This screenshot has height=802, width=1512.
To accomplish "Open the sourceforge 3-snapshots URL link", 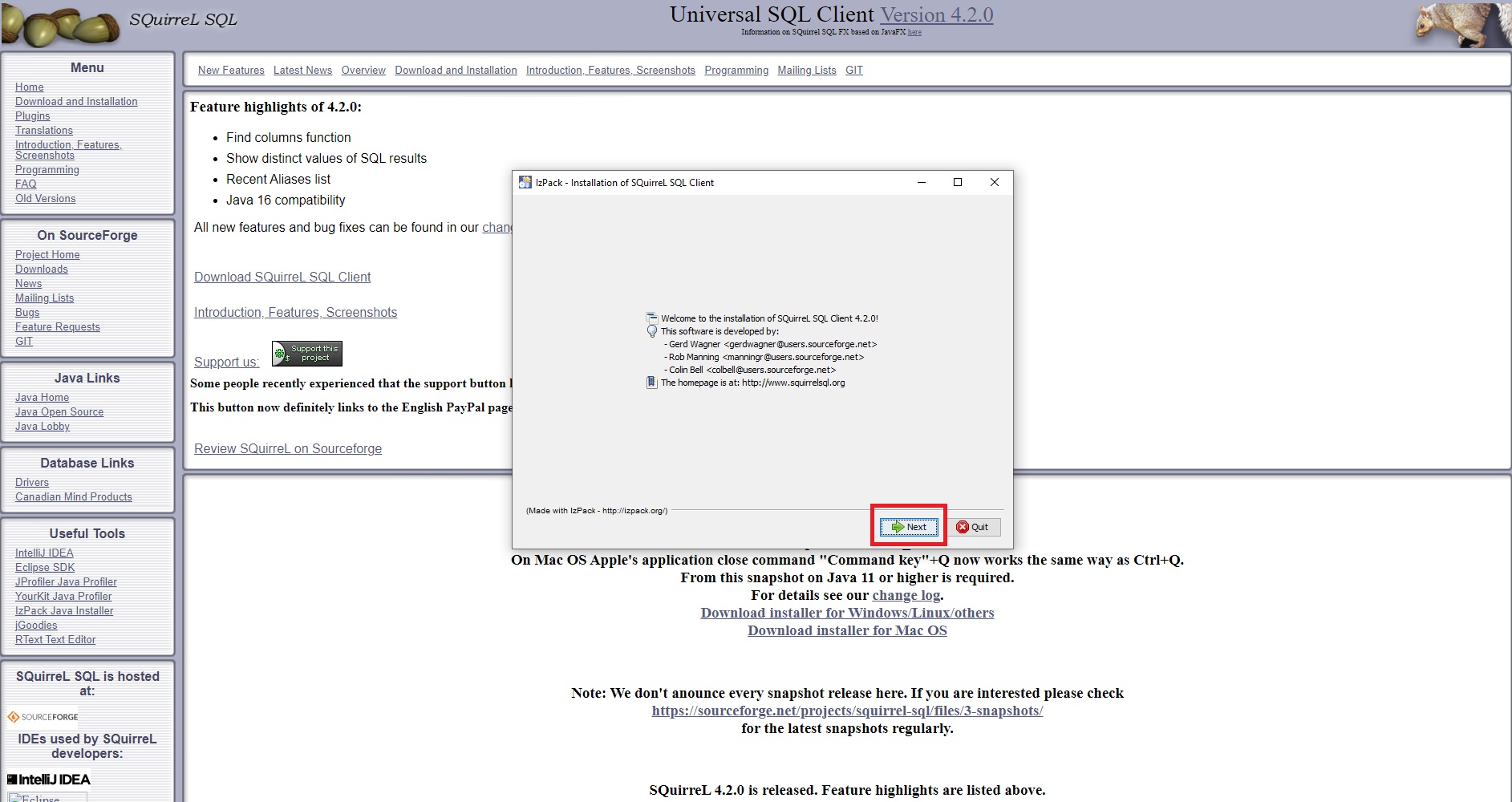I will coord(847,711).
